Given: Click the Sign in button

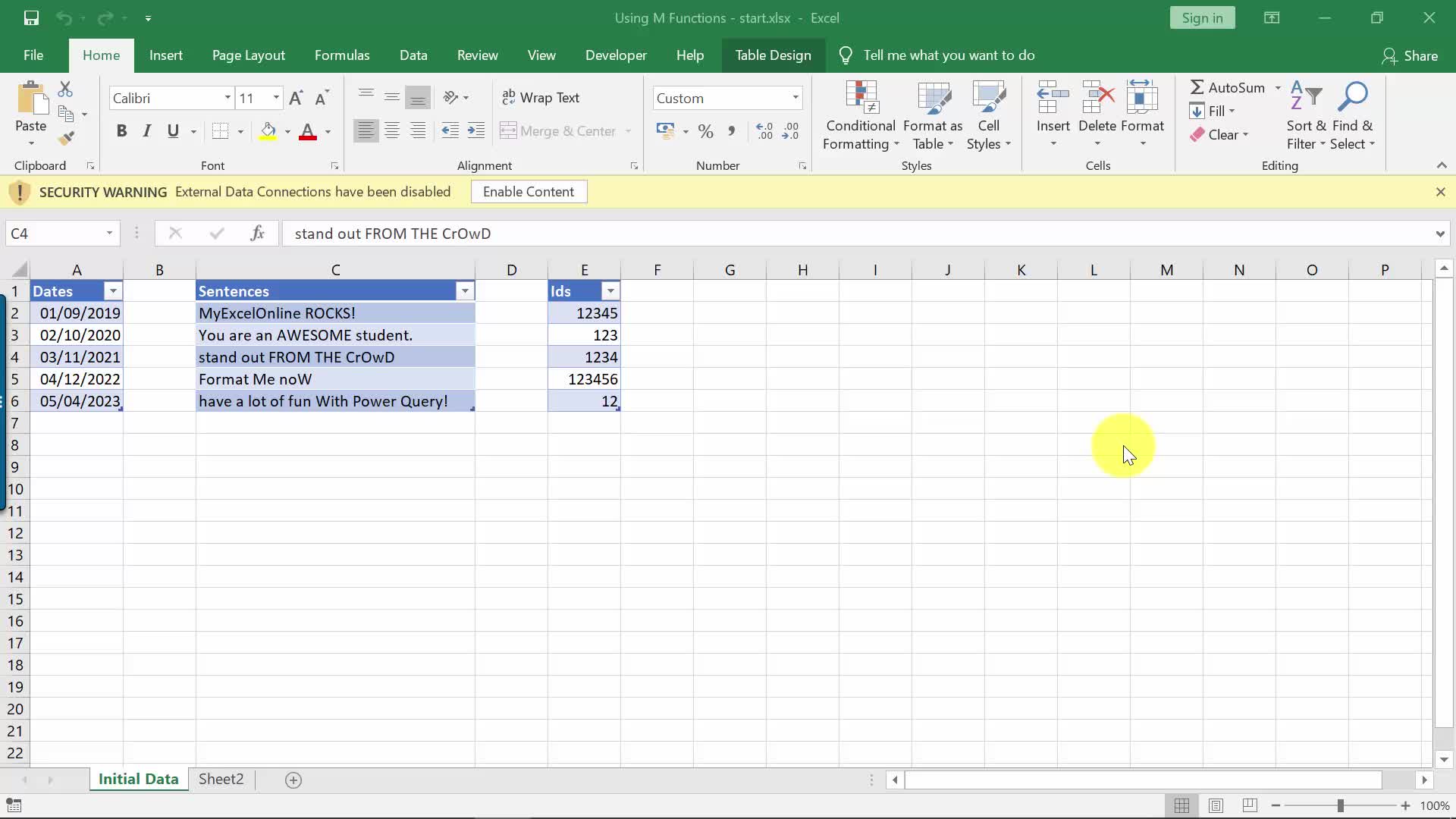Looking at the screenshot, I should tap(1202, 18).
